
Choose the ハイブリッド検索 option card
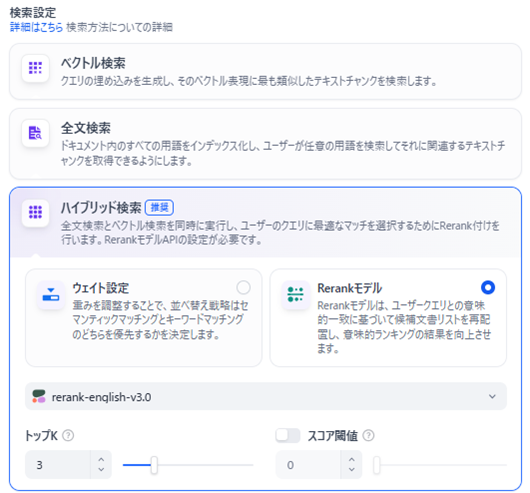coord(265,222)
